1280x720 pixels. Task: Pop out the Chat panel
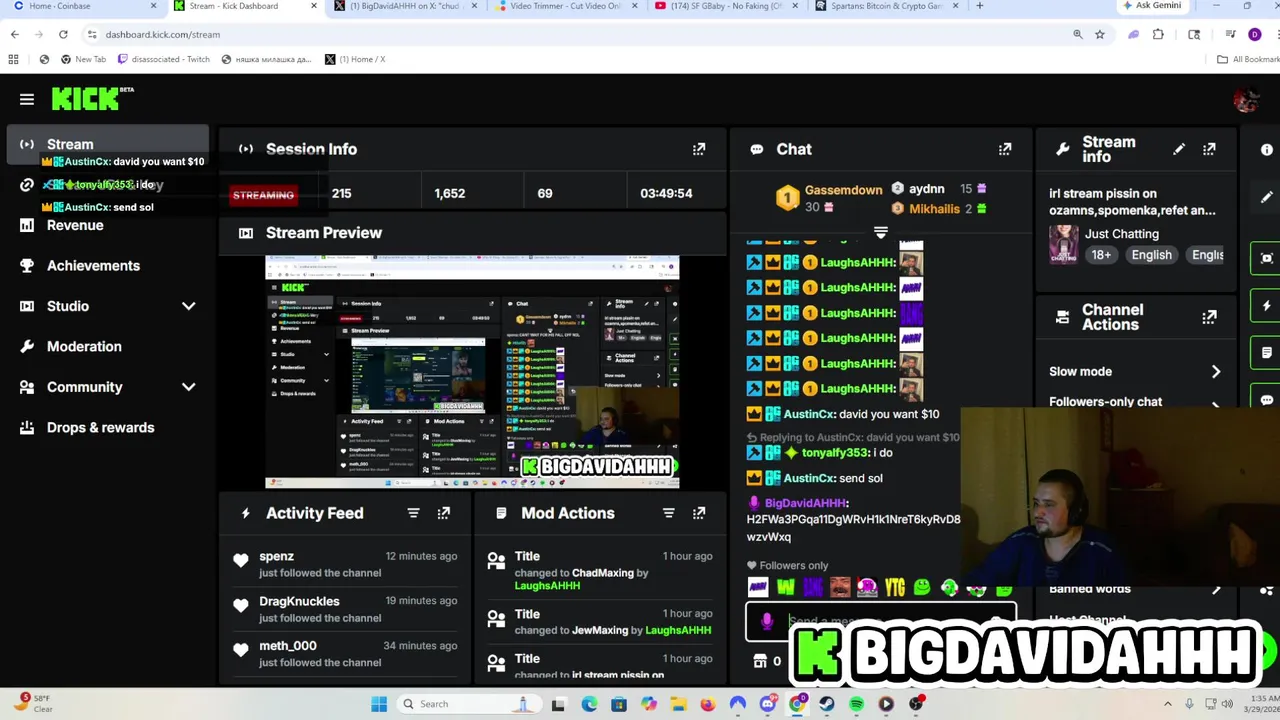point(1005,149)
